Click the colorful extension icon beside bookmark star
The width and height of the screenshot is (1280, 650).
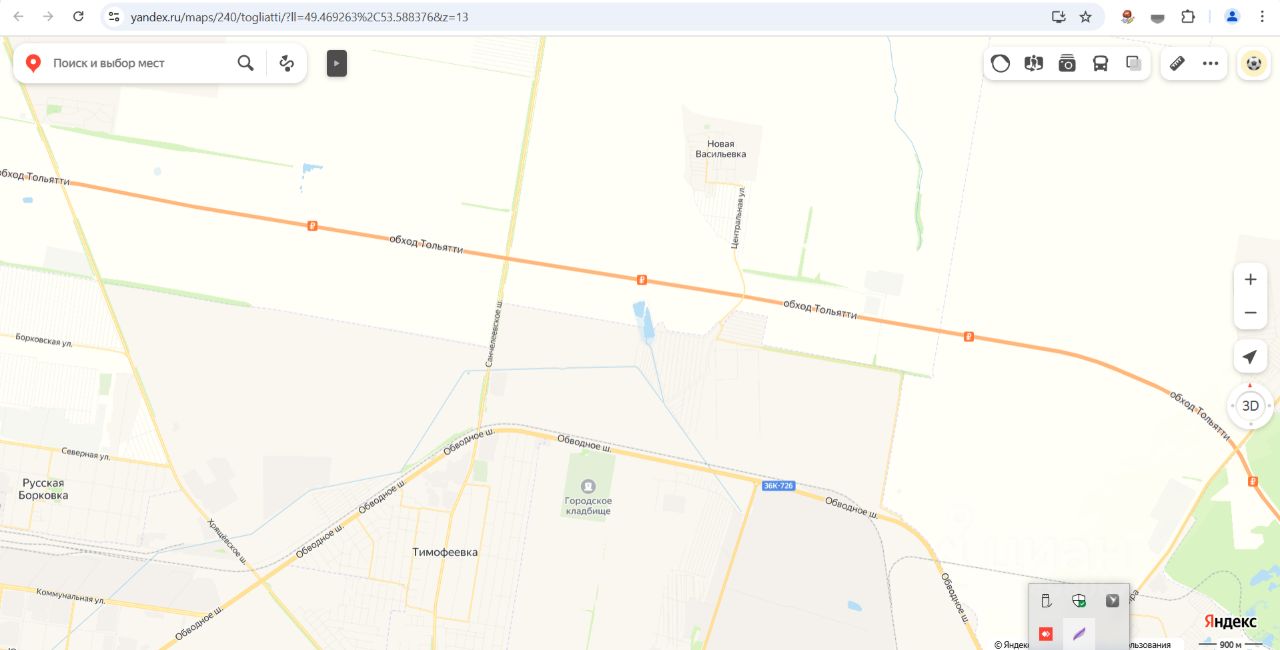pyautogui.click(x=1128, y=17)
